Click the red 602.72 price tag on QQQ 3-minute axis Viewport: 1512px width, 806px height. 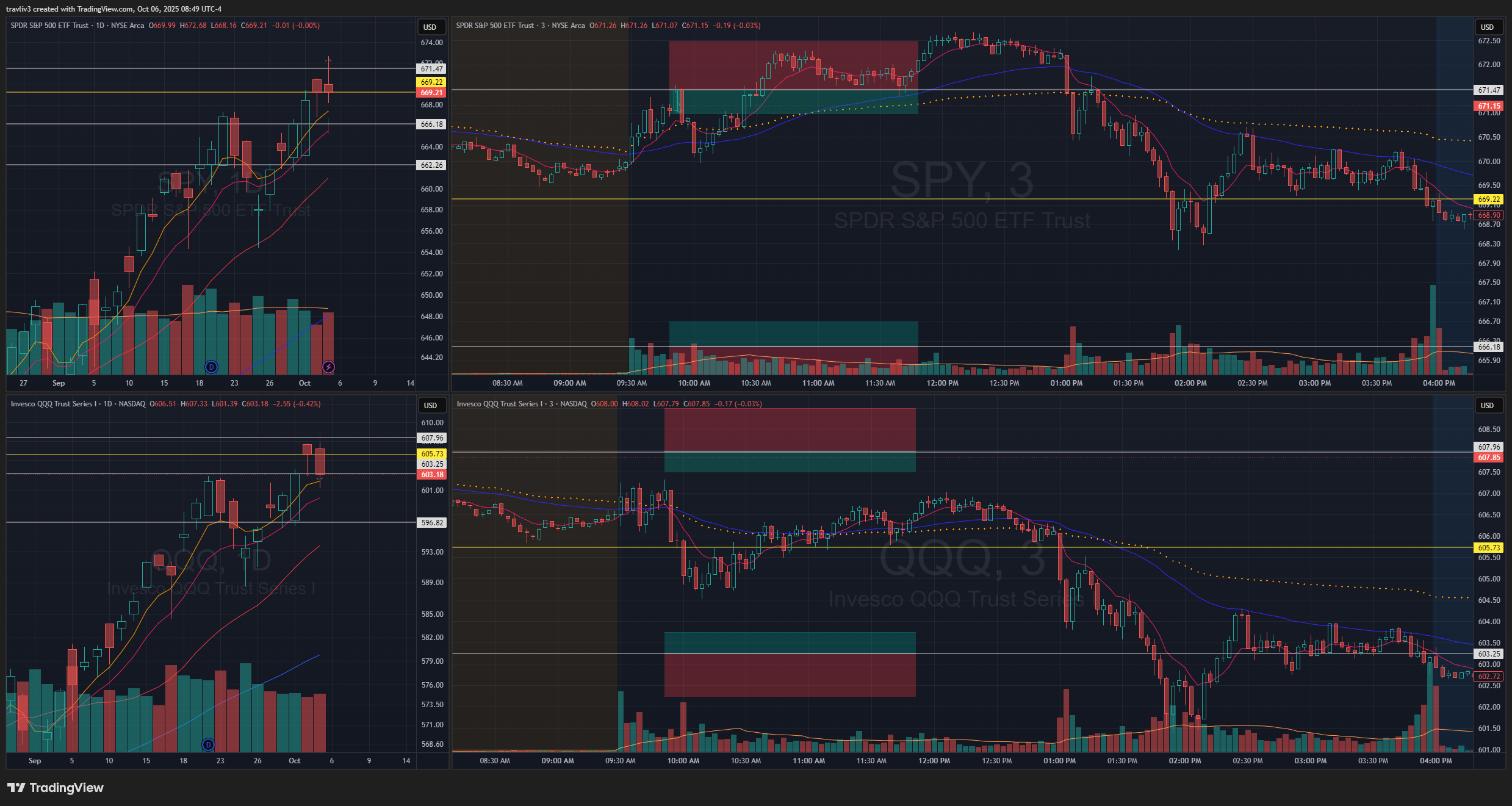pos(1489,677)
